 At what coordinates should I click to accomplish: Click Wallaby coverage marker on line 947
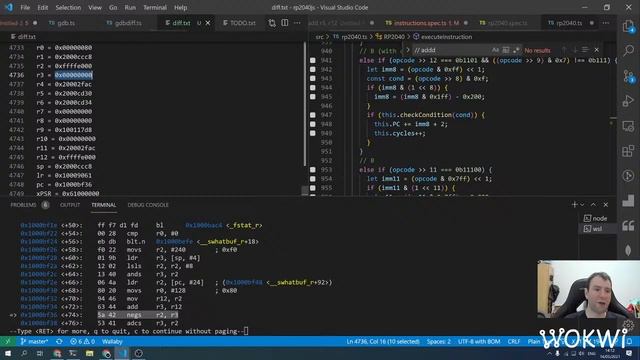[313, 115]
